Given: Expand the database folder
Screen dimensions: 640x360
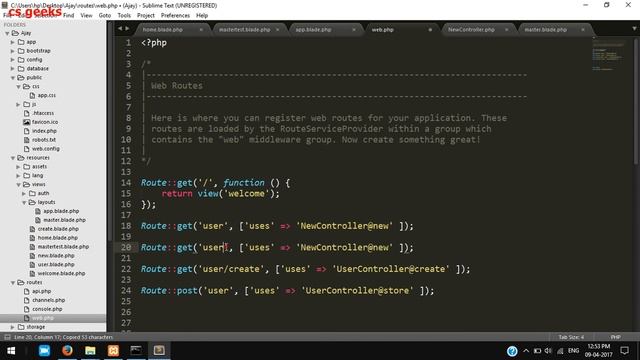Looking at the screenshot, I should pos(13,69).
